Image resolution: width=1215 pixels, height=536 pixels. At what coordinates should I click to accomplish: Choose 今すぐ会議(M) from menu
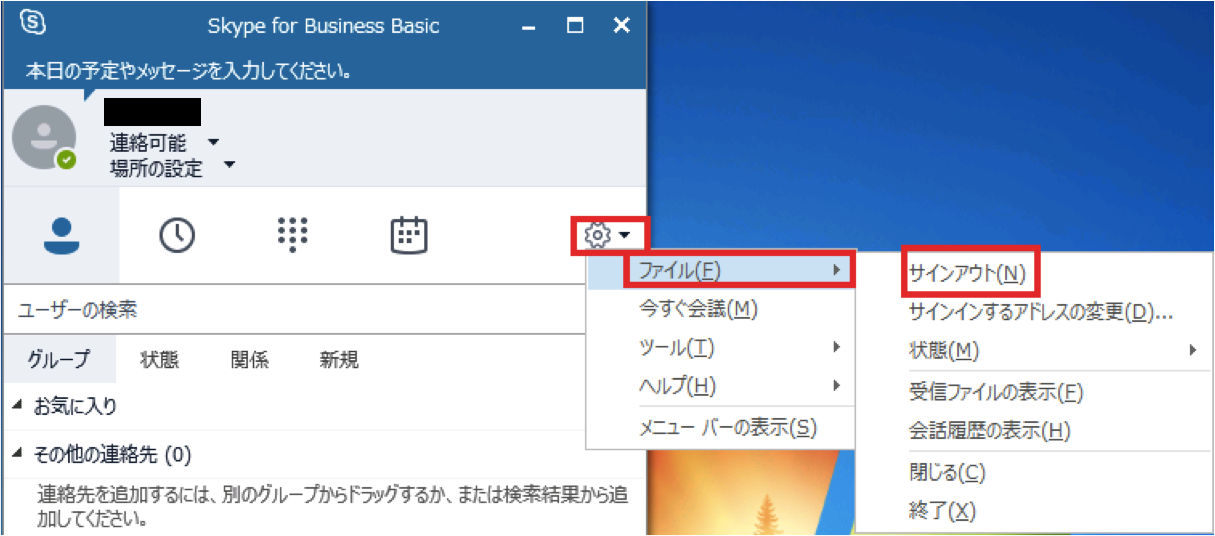[x=720, y=309]
